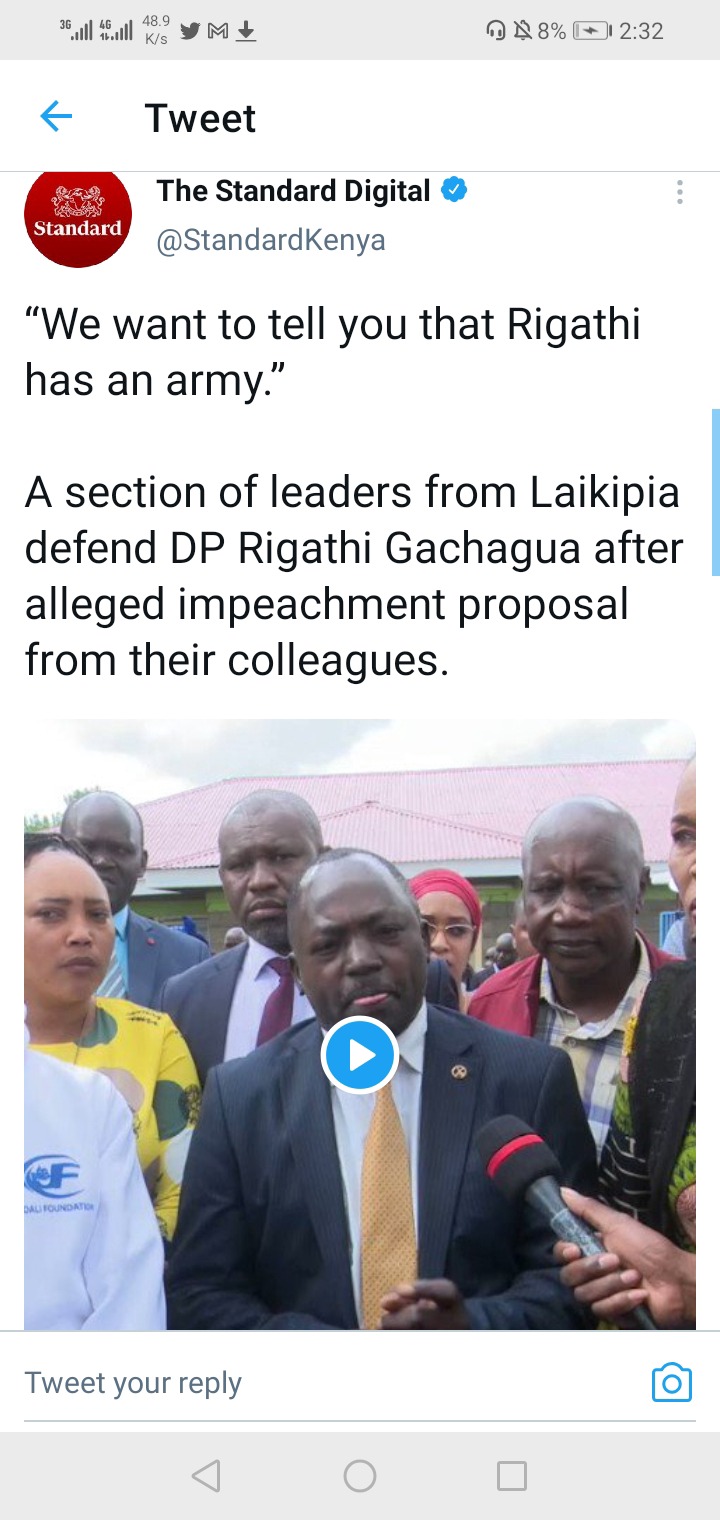The image size is (720, 1520).
Task: Tap the blue verified badge
Action: point(454,190)
